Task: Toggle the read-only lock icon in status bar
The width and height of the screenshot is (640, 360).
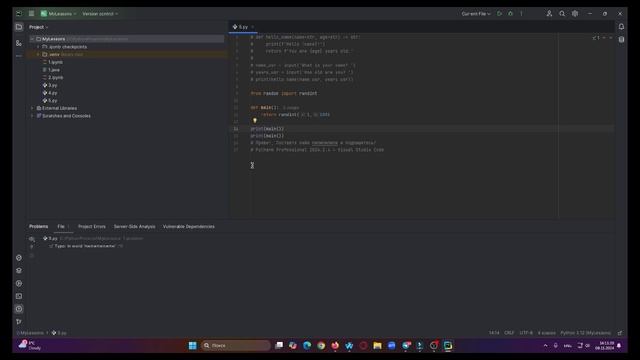Action: [620, 333]
